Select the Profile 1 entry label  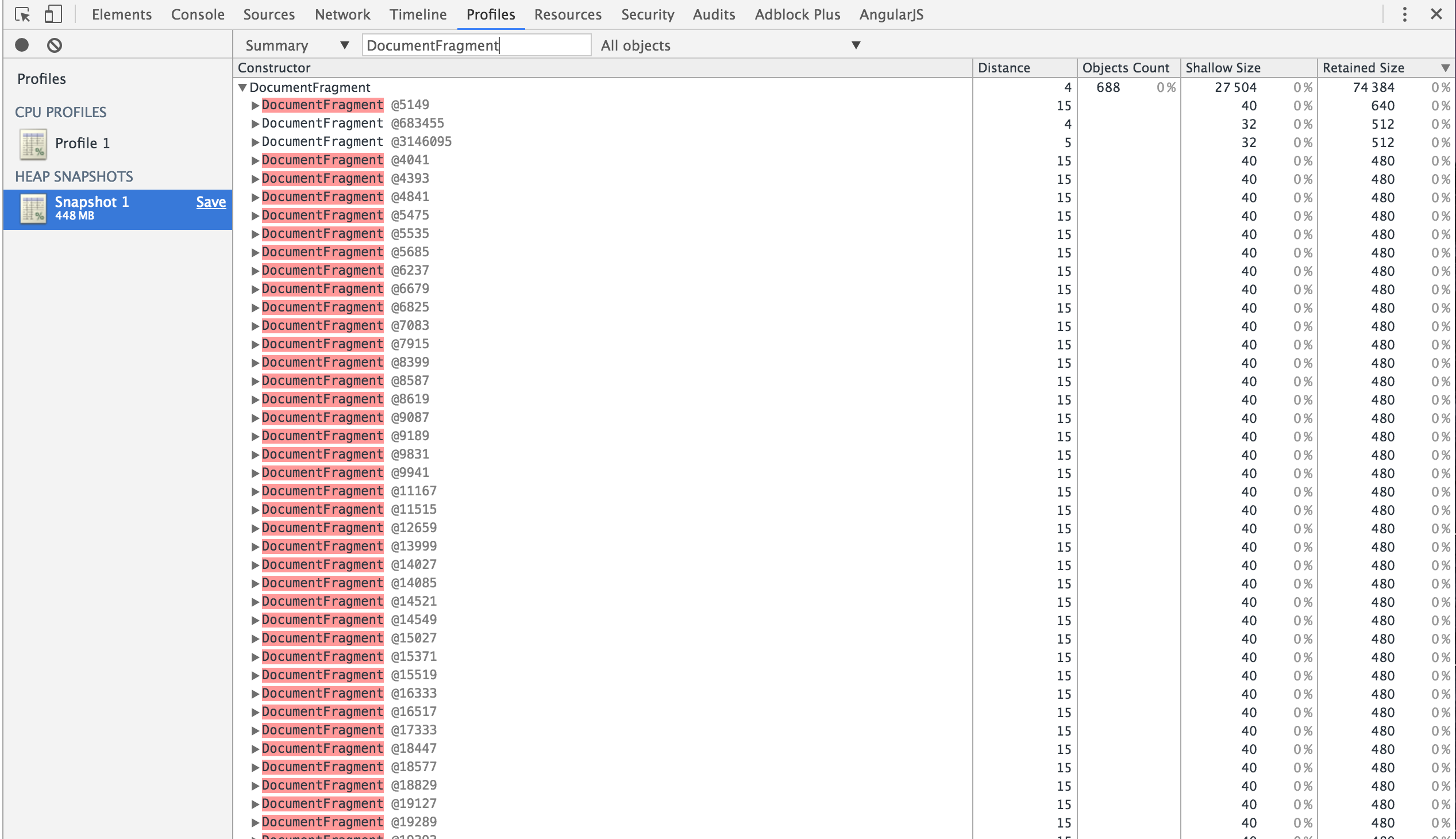pos(82,143)
